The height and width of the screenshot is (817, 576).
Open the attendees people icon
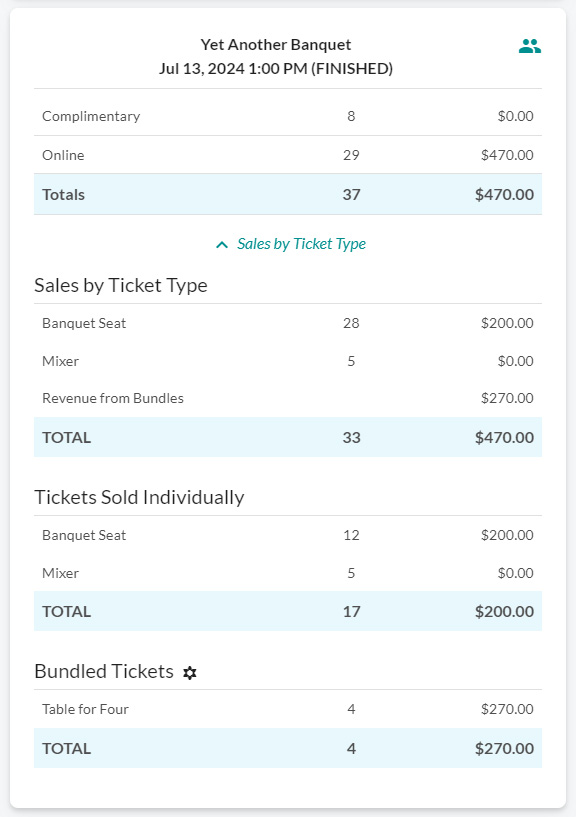(x=530, y=46)
